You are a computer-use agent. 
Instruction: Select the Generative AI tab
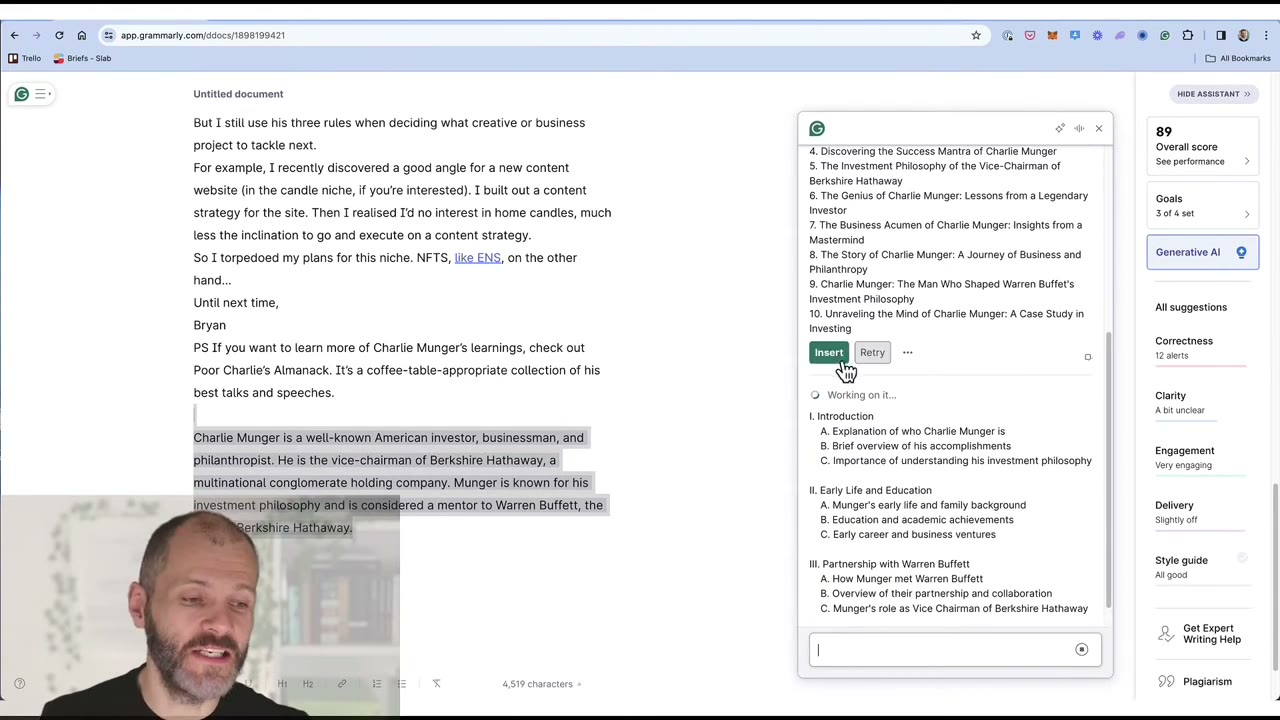pos(1203,252)
